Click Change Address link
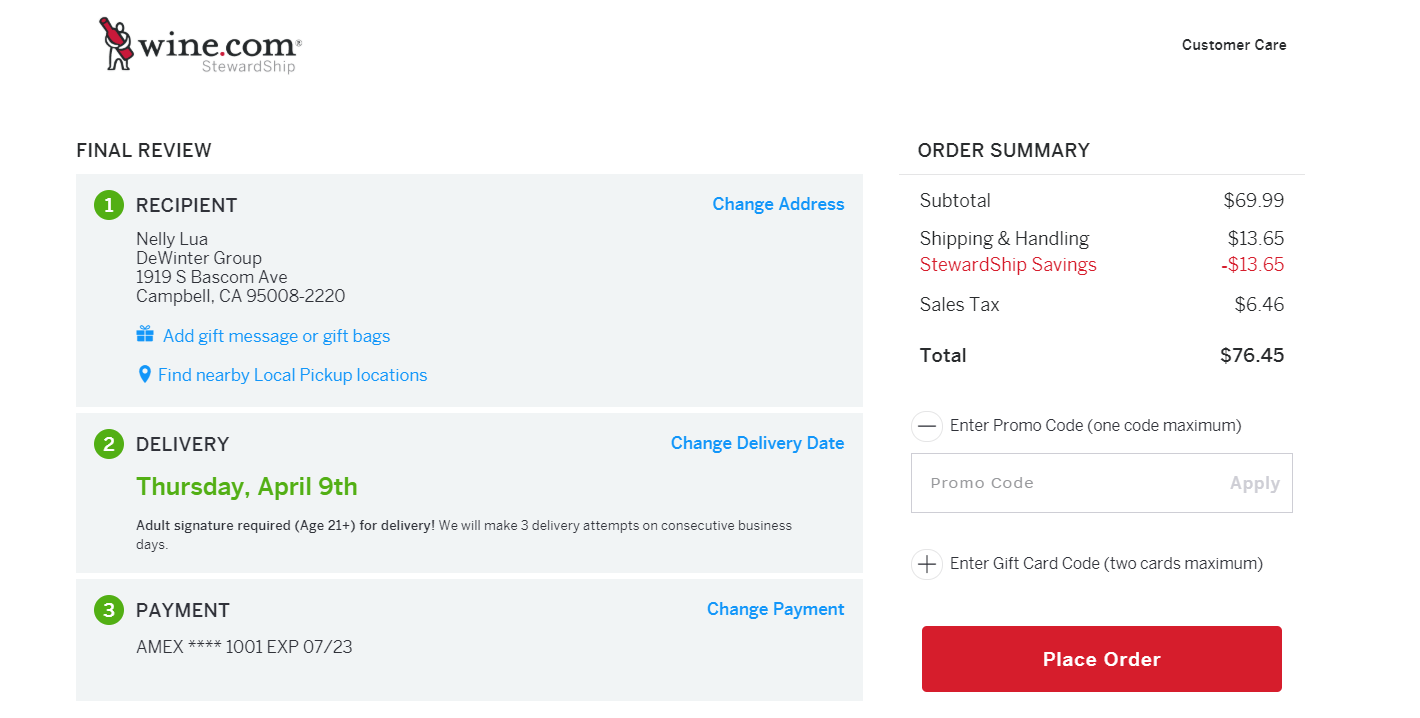This screenshot has height=718, width=1420. pos(778,204)
